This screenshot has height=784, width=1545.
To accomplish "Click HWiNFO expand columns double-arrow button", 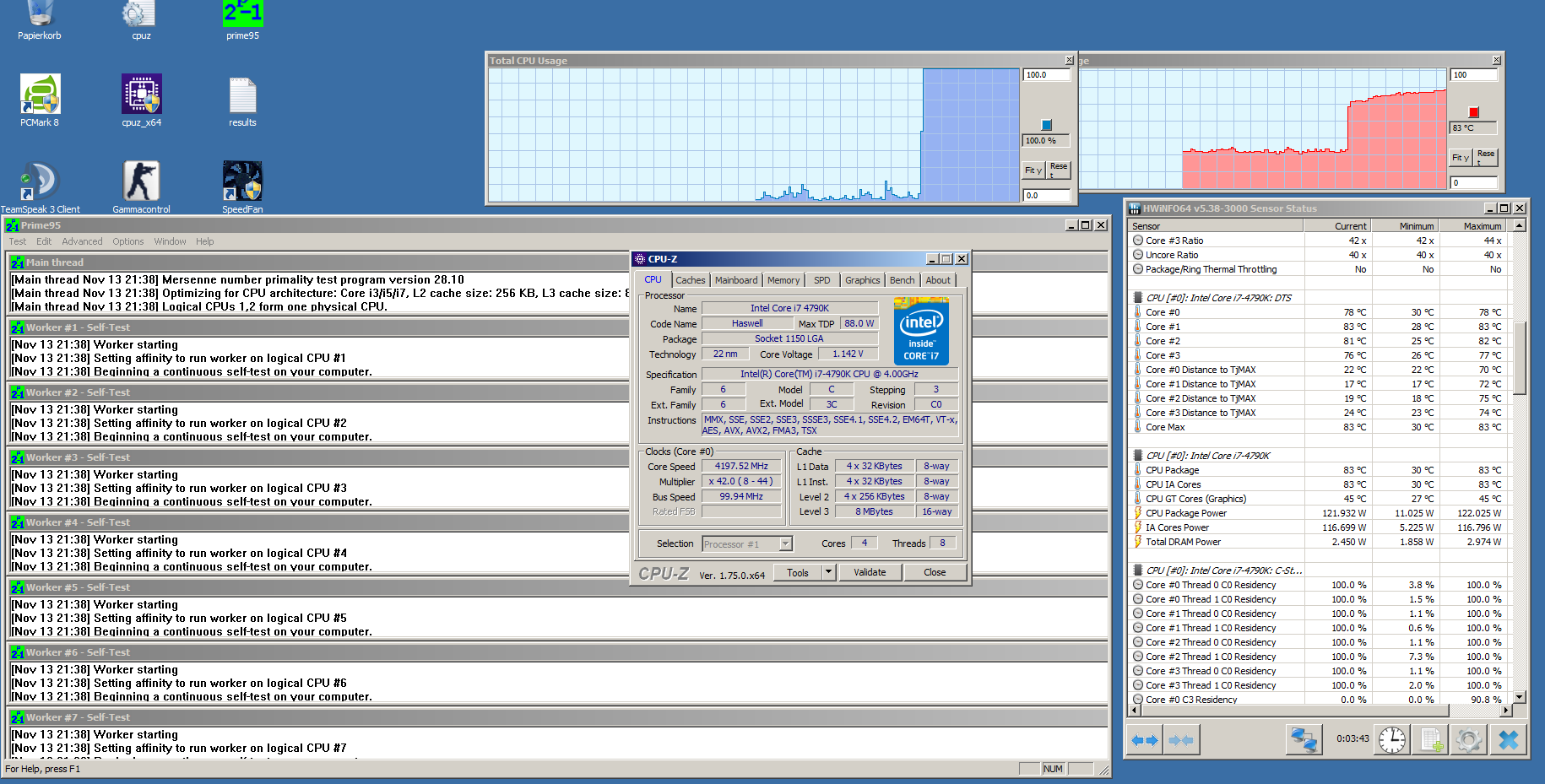I will (x=1145, y=740).
